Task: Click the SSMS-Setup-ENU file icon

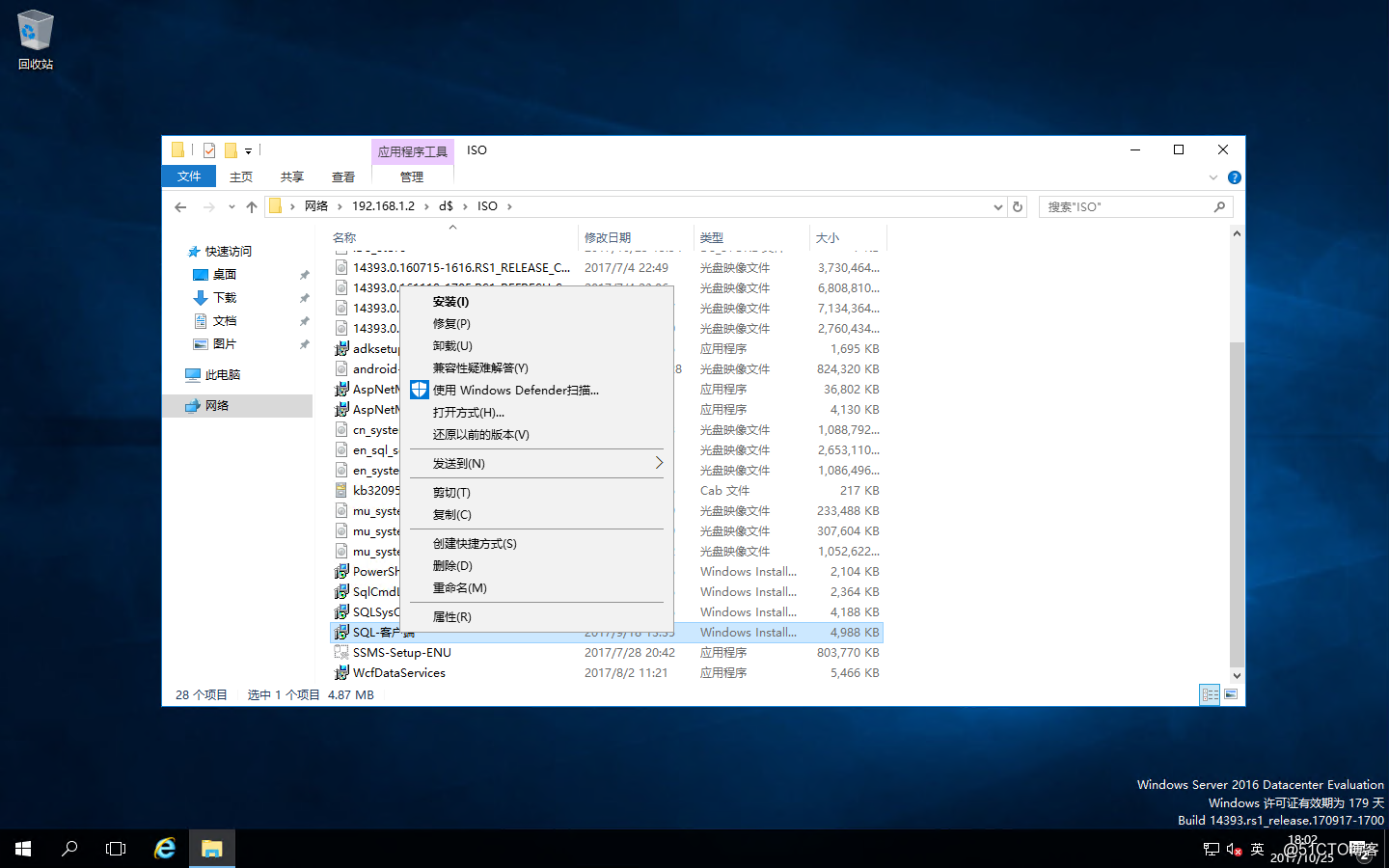Action: click(341, 653)
